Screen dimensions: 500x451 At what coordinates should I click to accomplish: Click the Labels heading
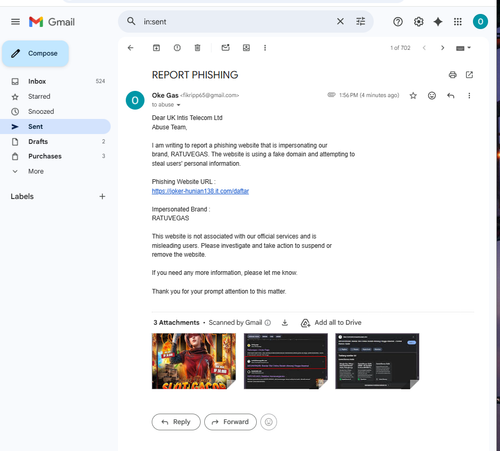click(22, 196)
